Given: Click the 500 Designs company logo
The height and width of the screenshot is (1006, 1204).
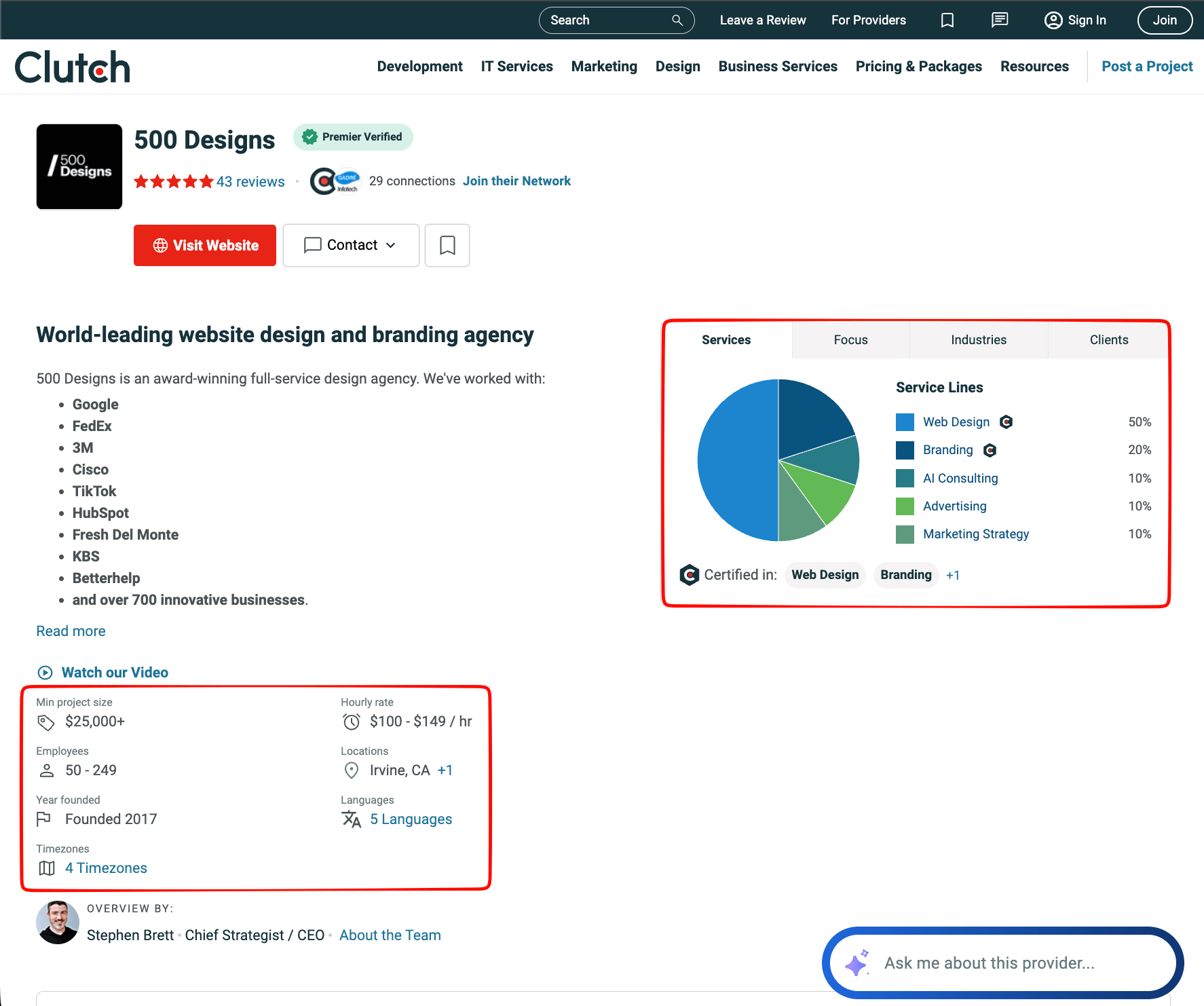Looking at the screenshot, I should click(79, 166).
